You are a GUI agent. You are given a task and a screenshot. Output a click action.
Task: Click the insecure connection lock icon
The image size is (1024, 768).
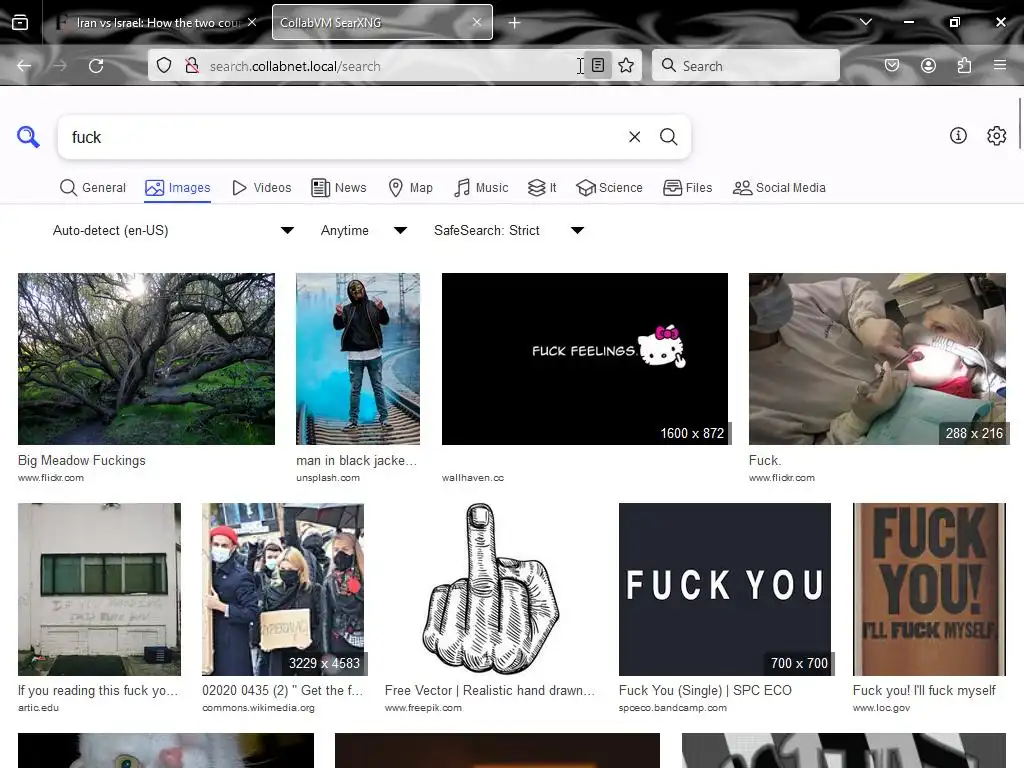pyautogui.click(x=192, y=65)
